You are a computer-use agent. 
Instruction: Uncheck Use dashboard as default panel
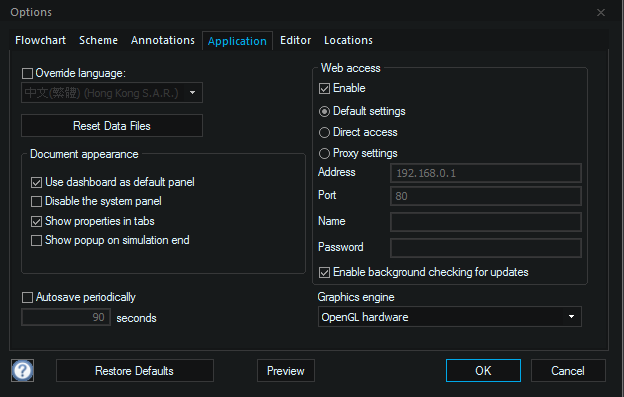(36, 183)
